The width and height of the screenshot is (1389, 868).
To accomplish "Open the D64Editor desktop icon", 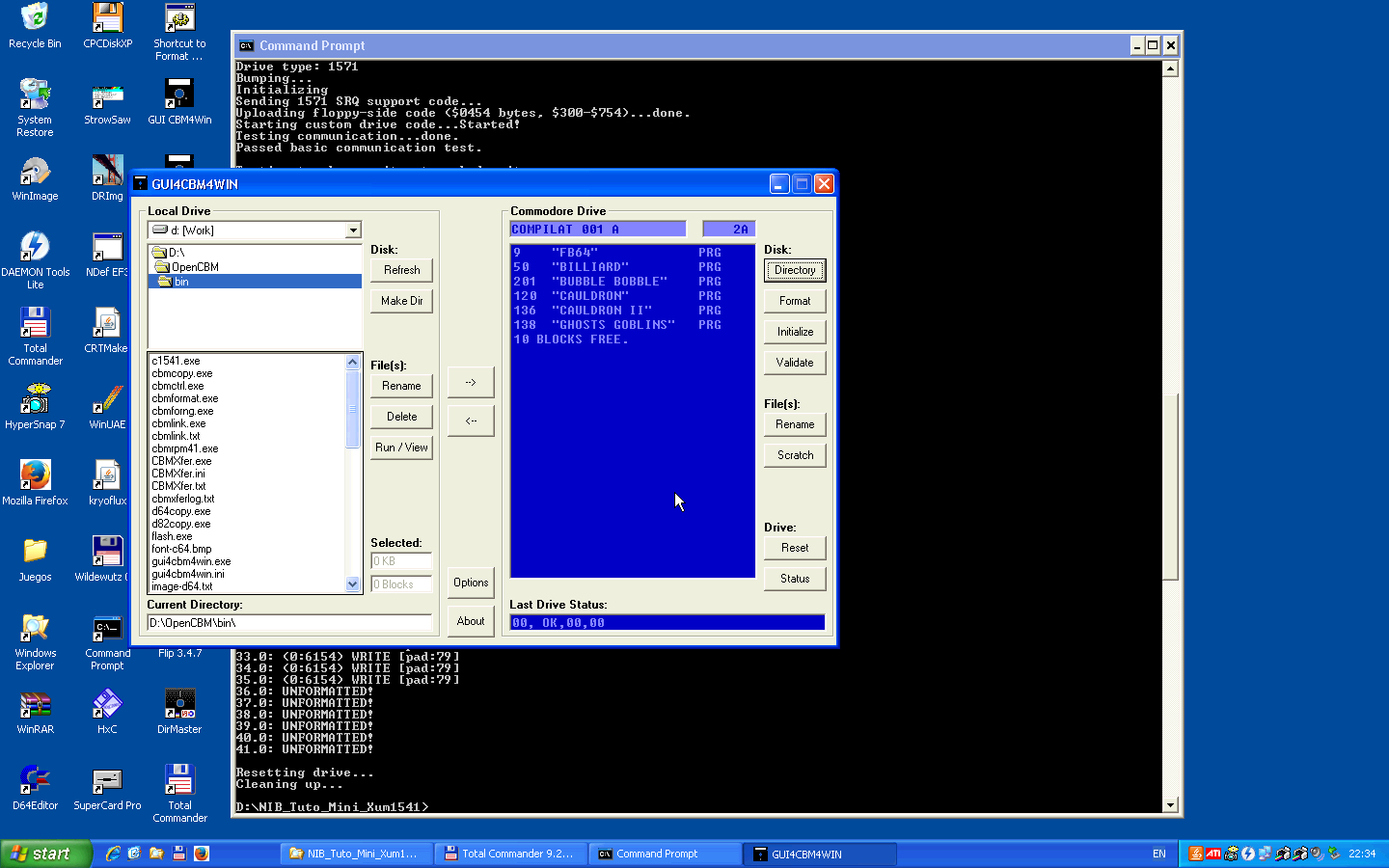I will click(35, 788).
